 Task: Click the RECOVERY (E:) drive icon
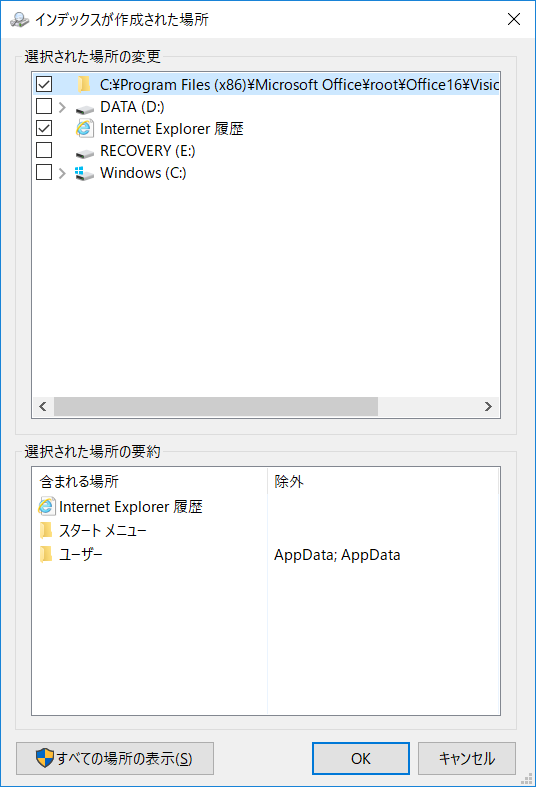tap(84, 153)
